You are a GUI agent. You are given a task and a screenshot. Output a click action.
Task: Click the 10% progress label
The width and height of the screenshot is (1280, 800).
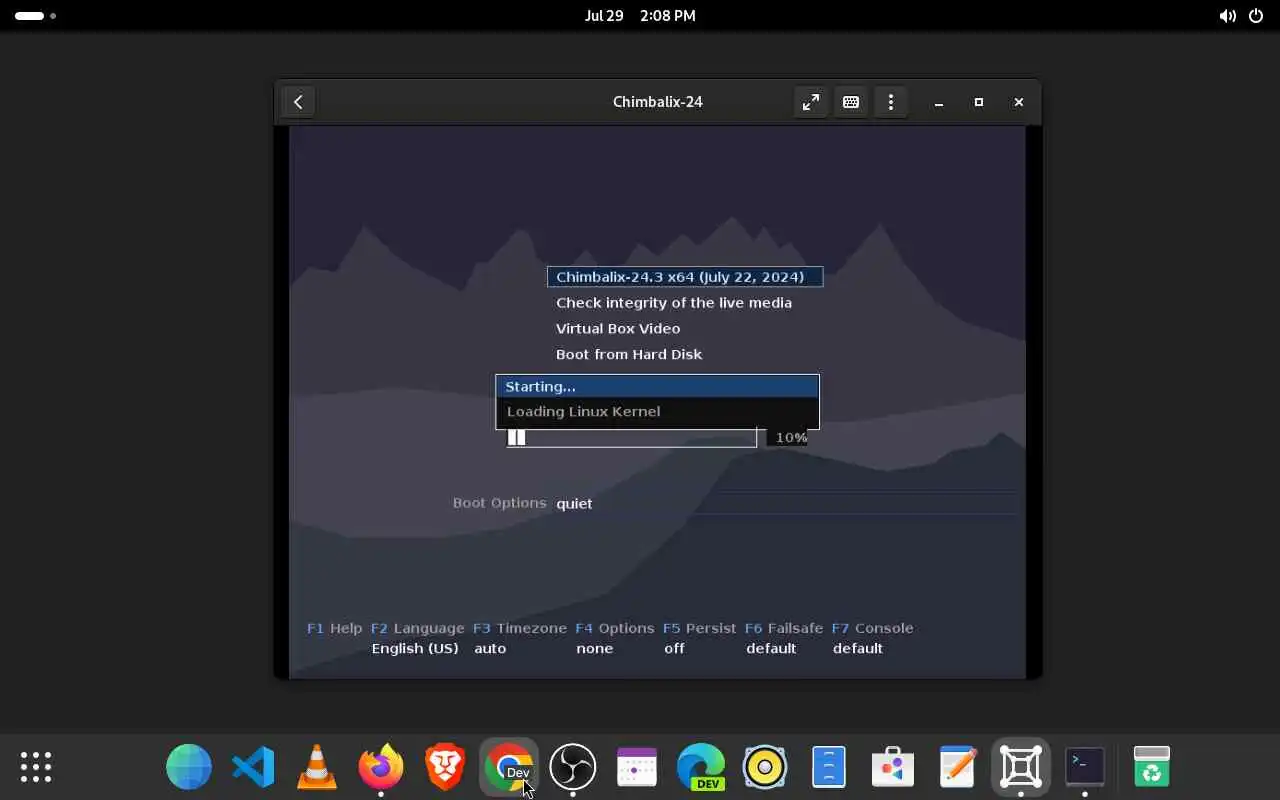pyautogui.click(x=791, y=437)
